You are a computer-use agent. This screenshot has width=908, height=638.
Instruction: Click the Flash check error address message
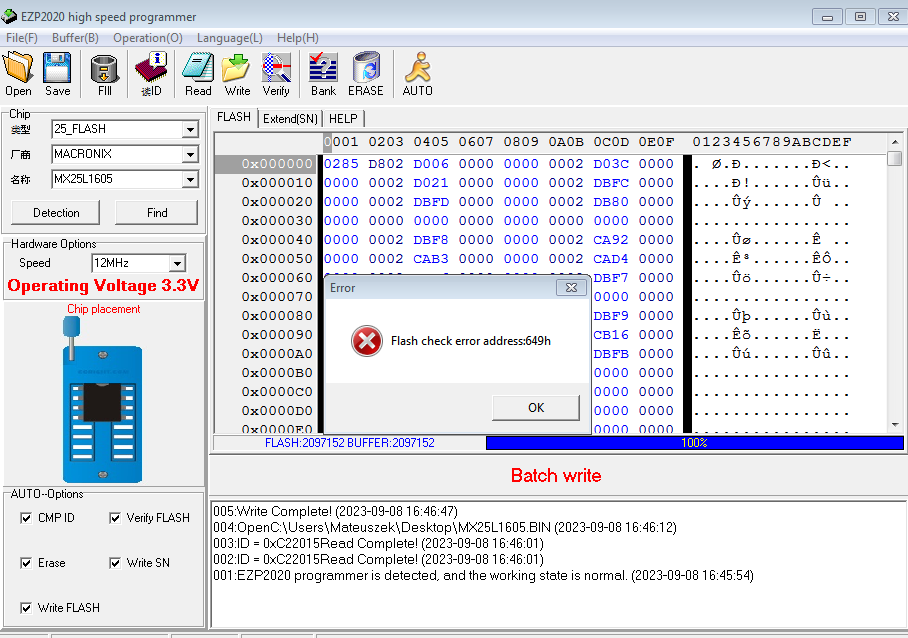click(471, 341)
